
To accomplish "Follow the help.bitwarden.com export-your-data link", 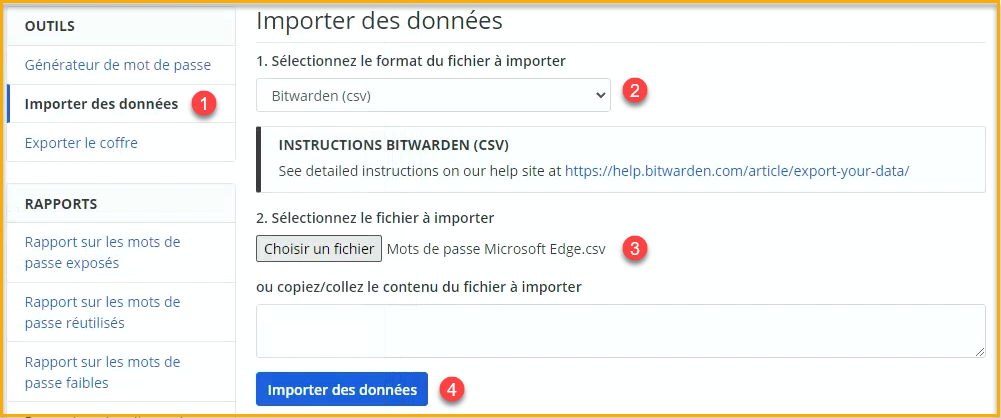I will click(736, 171).
